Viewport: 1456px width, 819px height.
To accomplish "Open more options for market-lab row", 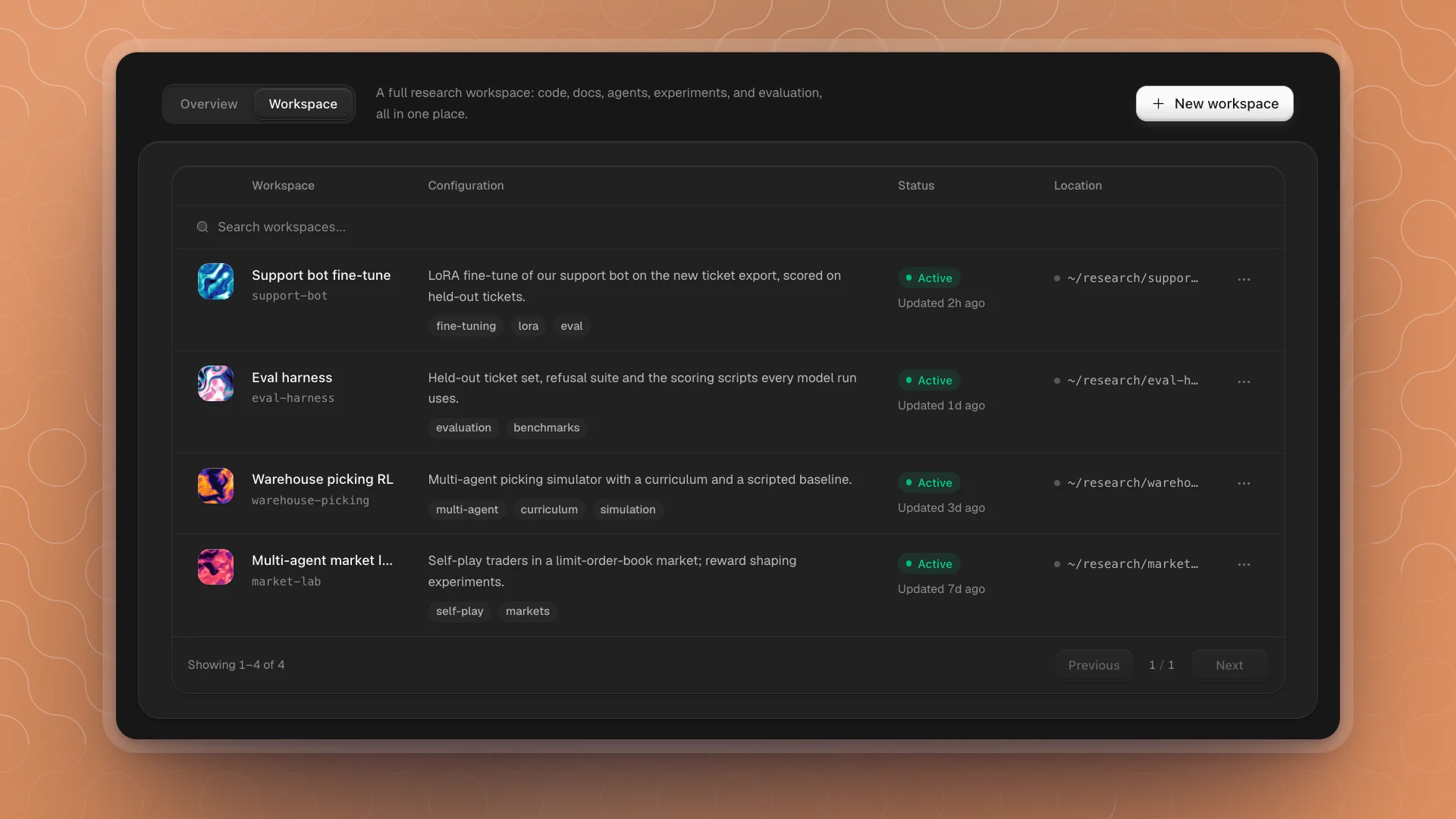I will [1244, 564].
